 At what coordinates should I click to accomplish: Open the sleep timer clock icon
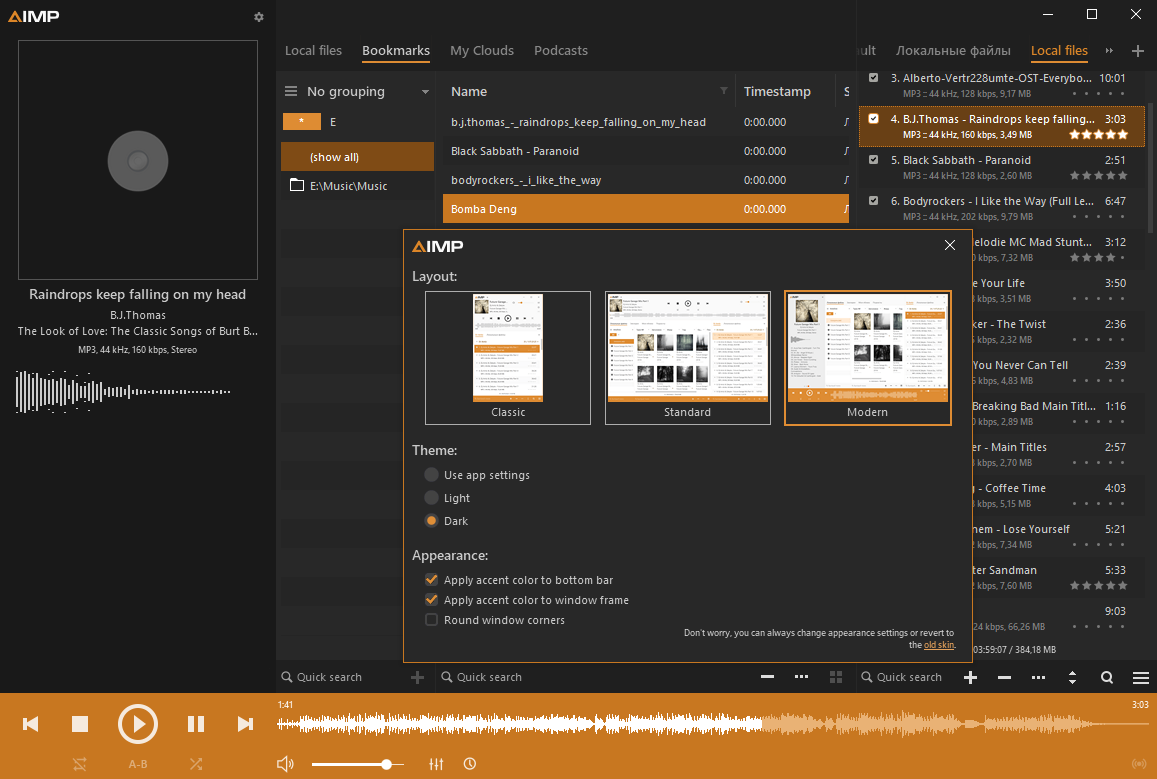(x=470, y=764)
